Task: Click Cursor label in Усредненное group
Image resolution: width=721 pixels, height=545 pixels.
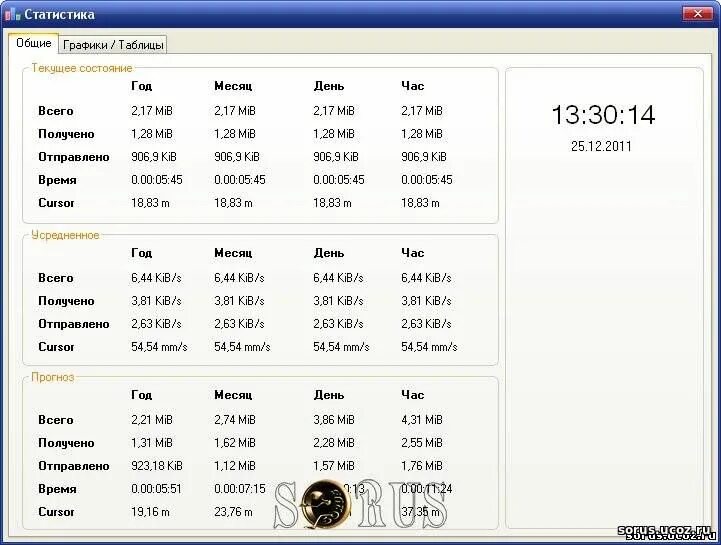Action: tap(56, 347)
